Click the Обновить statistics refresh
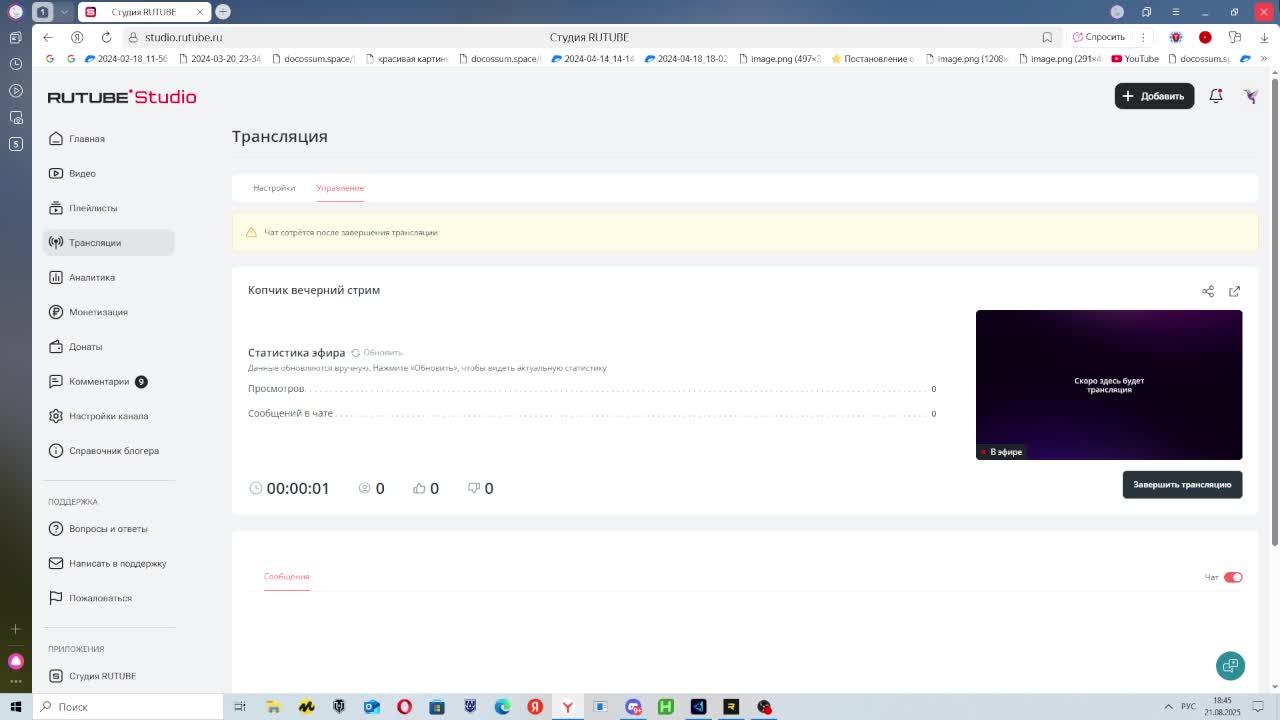The height and width of the screenshot is (720, 1280). click(x=376, y=353)
